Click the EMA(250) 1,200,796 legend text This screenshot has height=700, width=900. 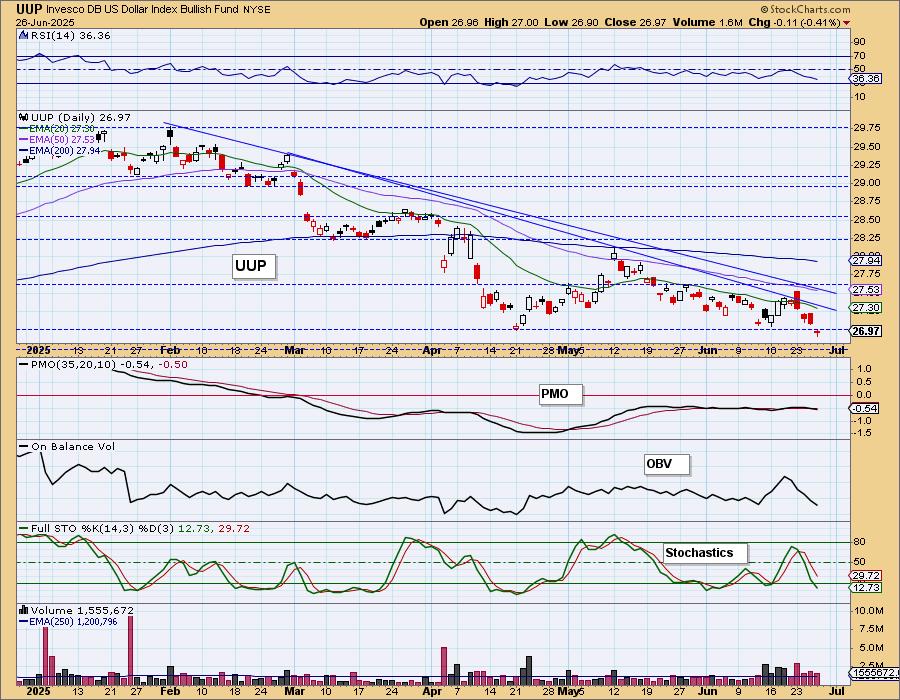(73, 622)
